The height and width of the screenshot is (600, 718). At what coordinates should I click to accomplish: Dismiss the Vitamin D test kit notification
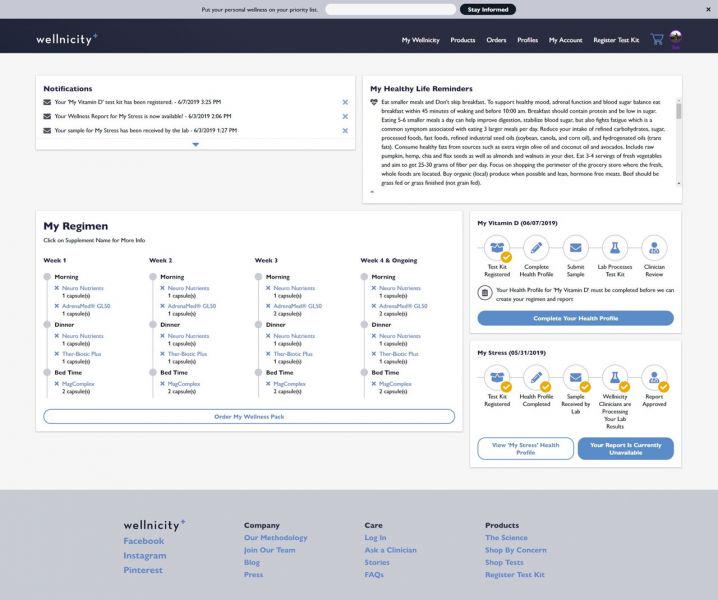pos(345,102)
